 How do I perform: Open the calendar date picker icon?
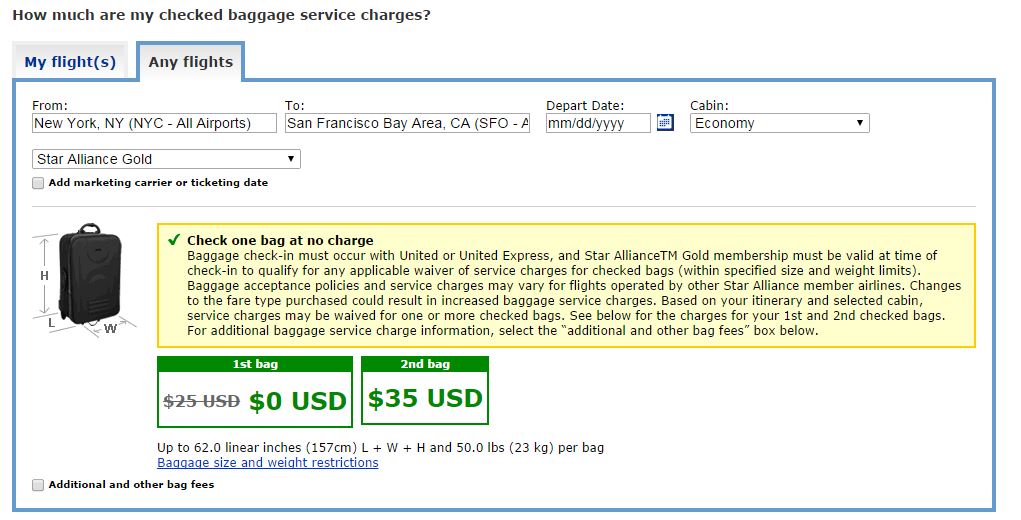tap(665, 123)
